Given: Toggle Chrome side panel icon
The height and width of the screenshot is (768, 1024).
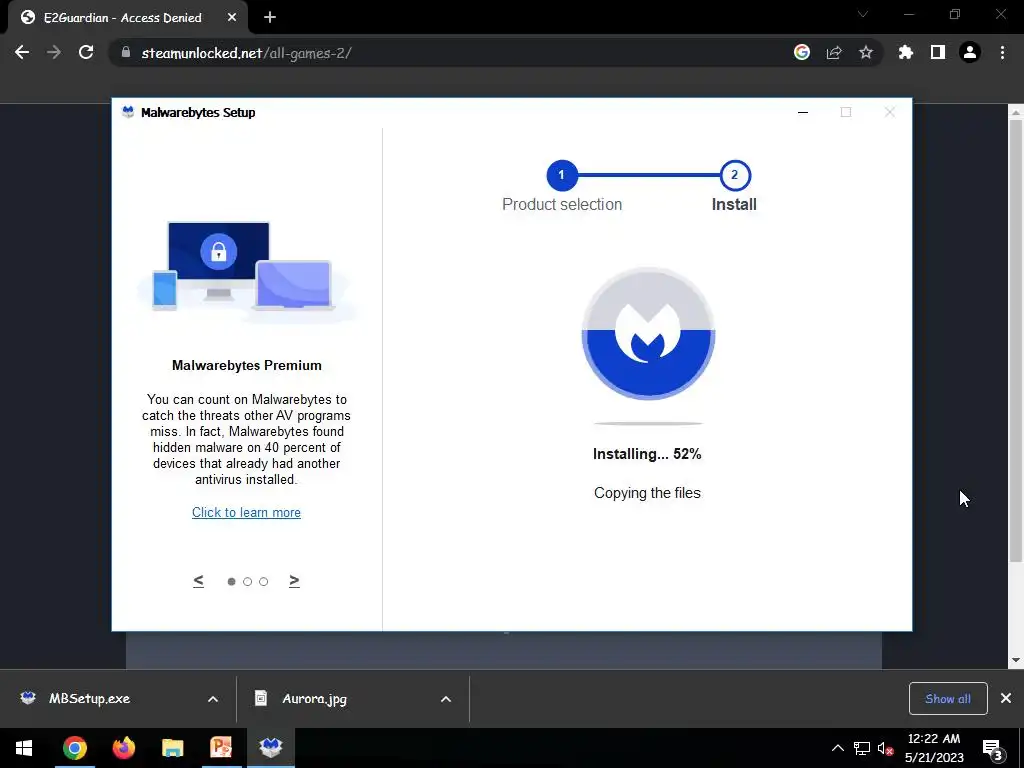Looking at the screenshot, I should coord(938,52).
